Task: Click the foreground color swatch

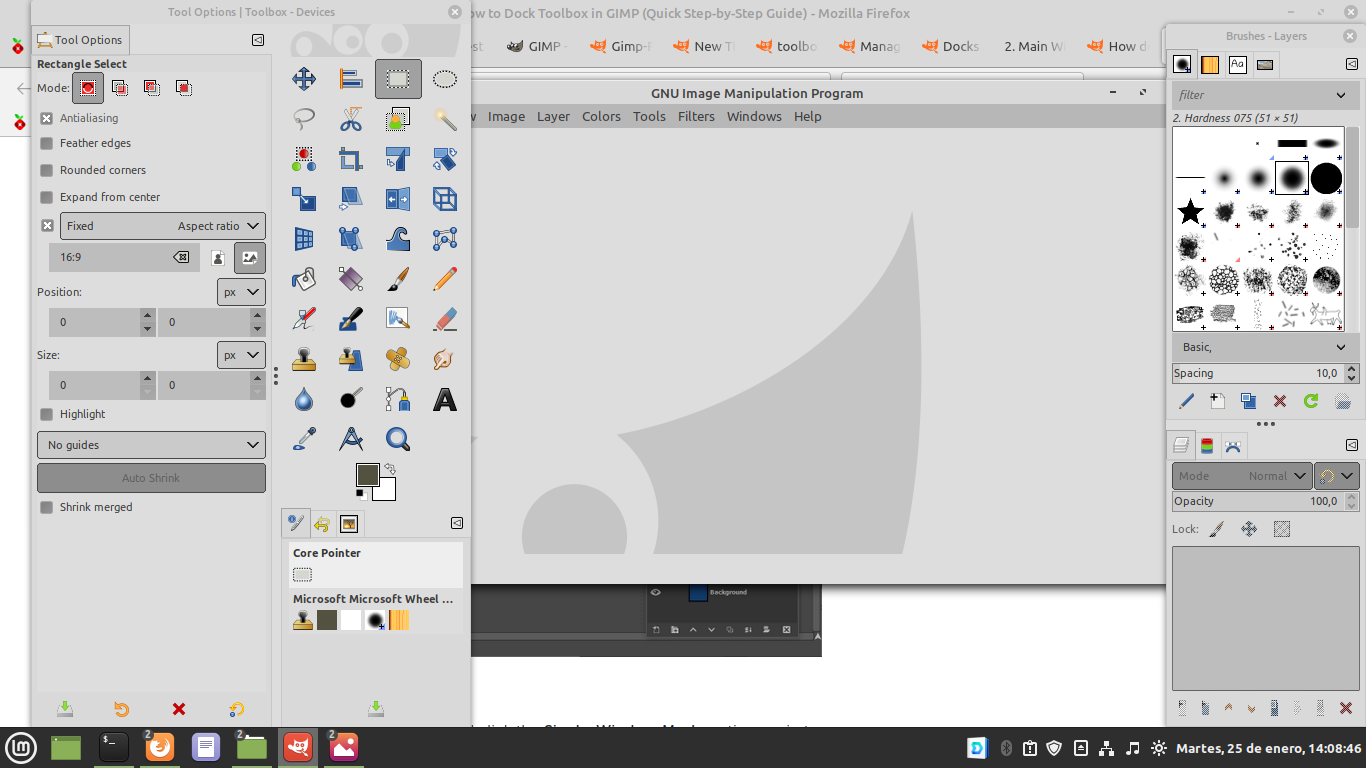Action: pos(367,475)
